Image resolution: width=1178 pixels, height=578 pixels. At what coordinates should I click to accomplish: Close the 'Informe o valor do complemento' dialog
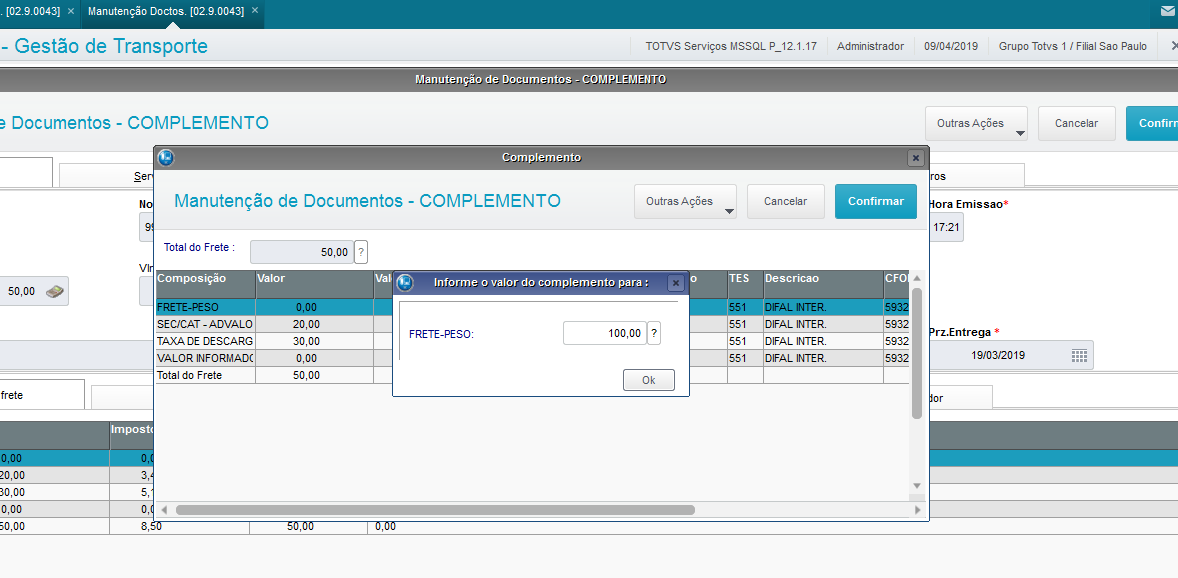675,283
